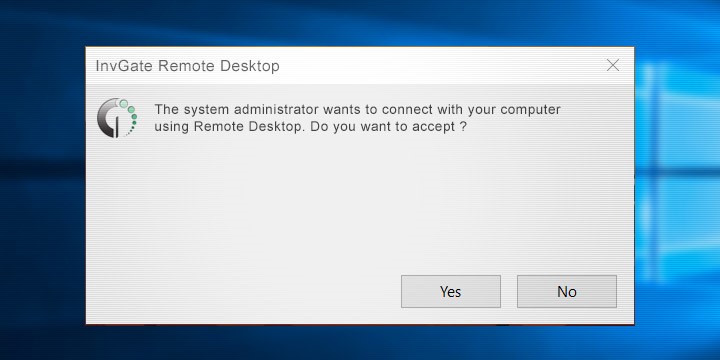Click the desktop background below the dialog
This screenshot has width=720, height=360.
tap(358, 342)
